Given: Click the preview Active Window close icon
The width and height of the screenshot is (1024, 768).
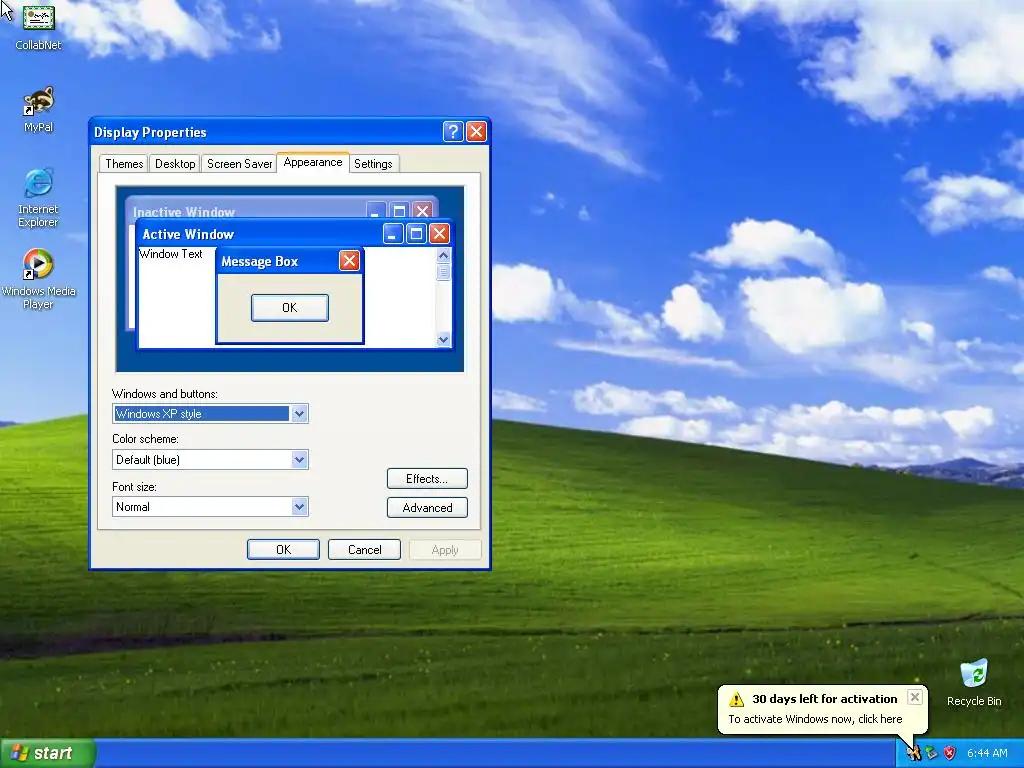Looking at the screenshot, I should (440, 233).
